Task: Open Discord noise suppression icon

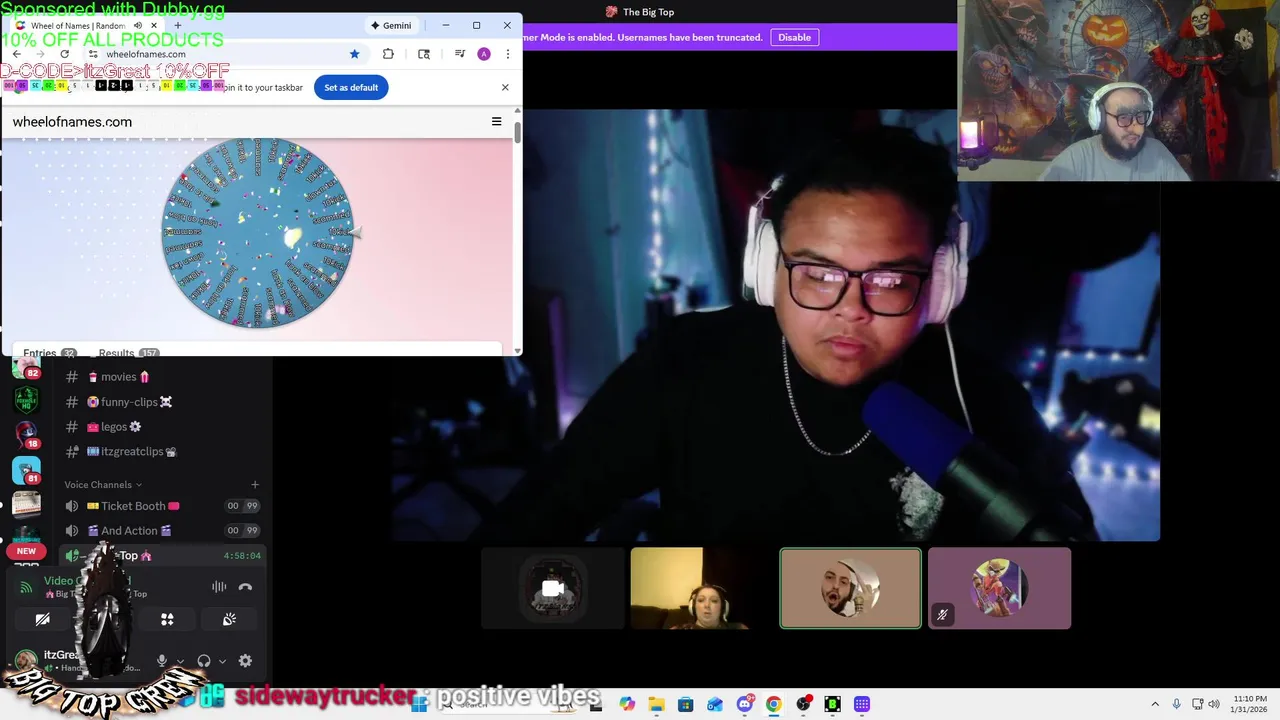Action: click(219, 587)
